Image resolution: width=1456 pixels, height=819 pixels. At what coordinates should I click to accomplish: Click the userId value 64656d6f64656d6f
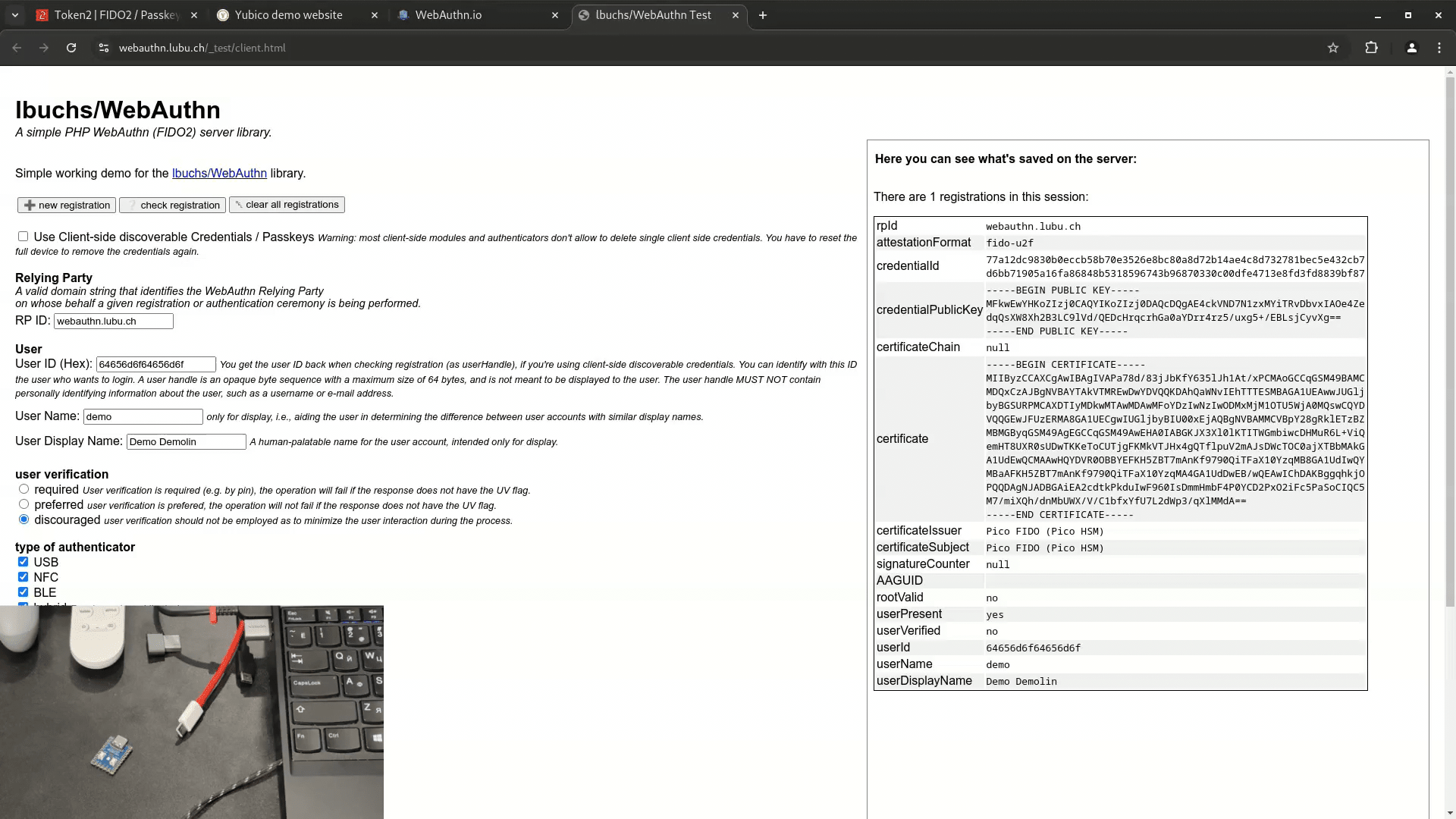point(1033,648)
